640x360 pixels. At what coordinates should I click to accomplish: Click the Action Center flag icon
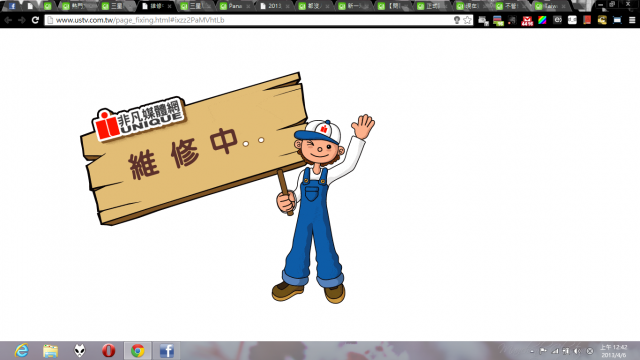[x=543, y=351]
